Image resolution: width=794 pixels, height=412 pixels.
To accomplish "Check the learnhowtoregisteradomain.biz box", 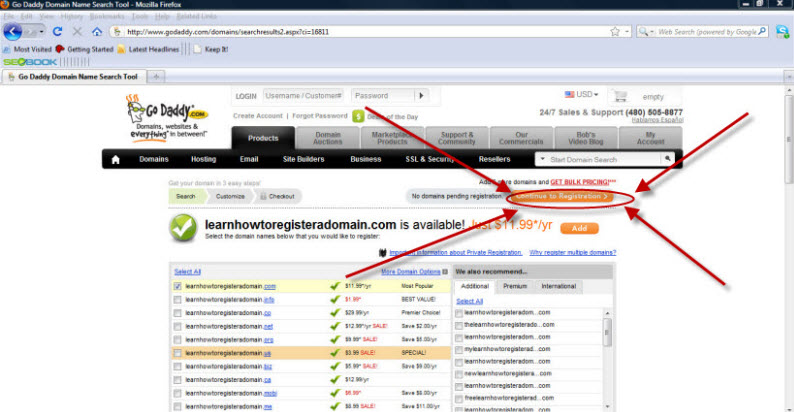I will point(177,366).
